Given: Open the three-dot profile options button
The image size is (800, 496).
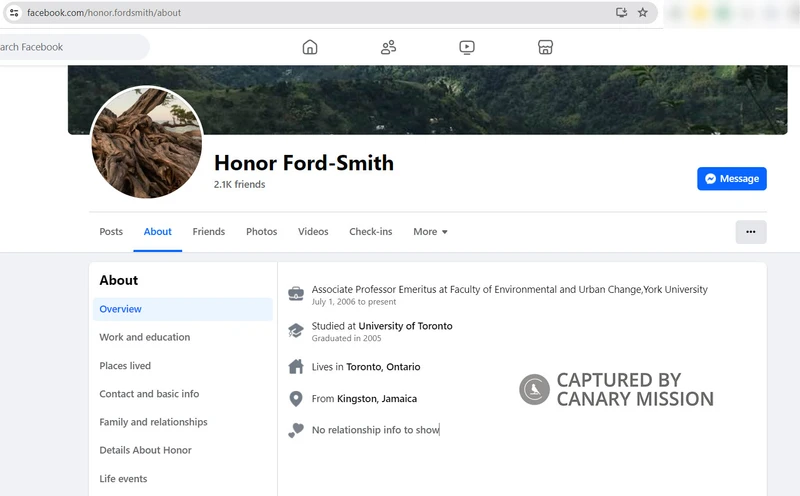Looking at the screenshot, I should (x=751, y=232).
